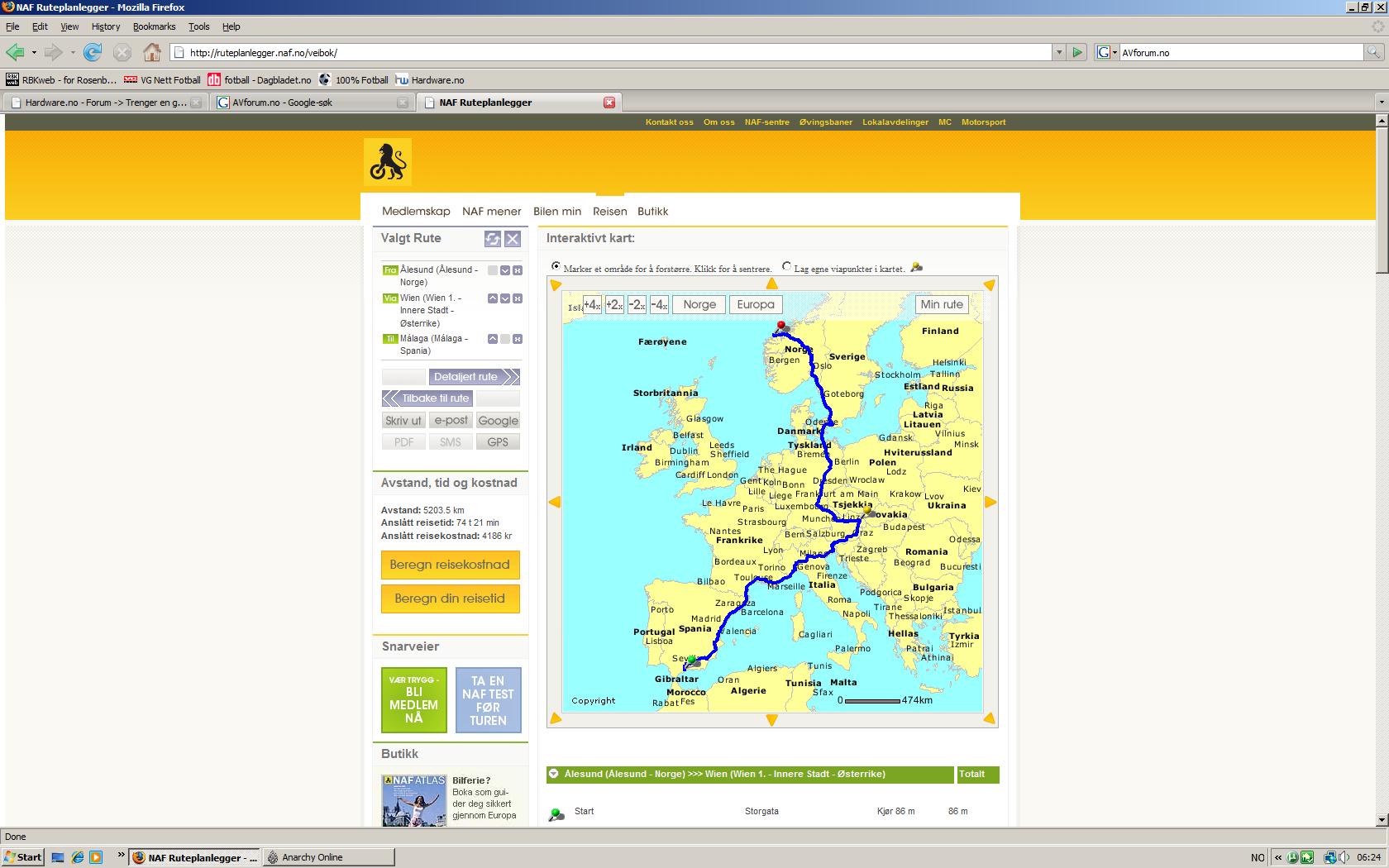Zoom map in with +2x button
1389x868 pixels.
(614, 305)
